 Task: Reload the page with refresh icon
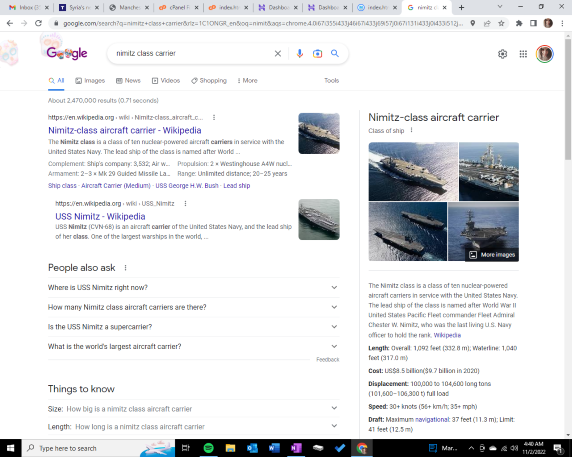pos(38,23)
